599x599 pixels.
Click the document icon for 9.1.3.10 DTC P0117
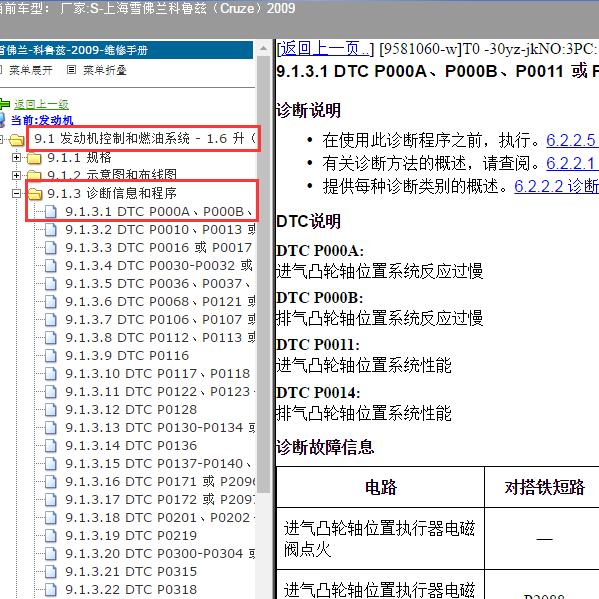coord(50,374)
